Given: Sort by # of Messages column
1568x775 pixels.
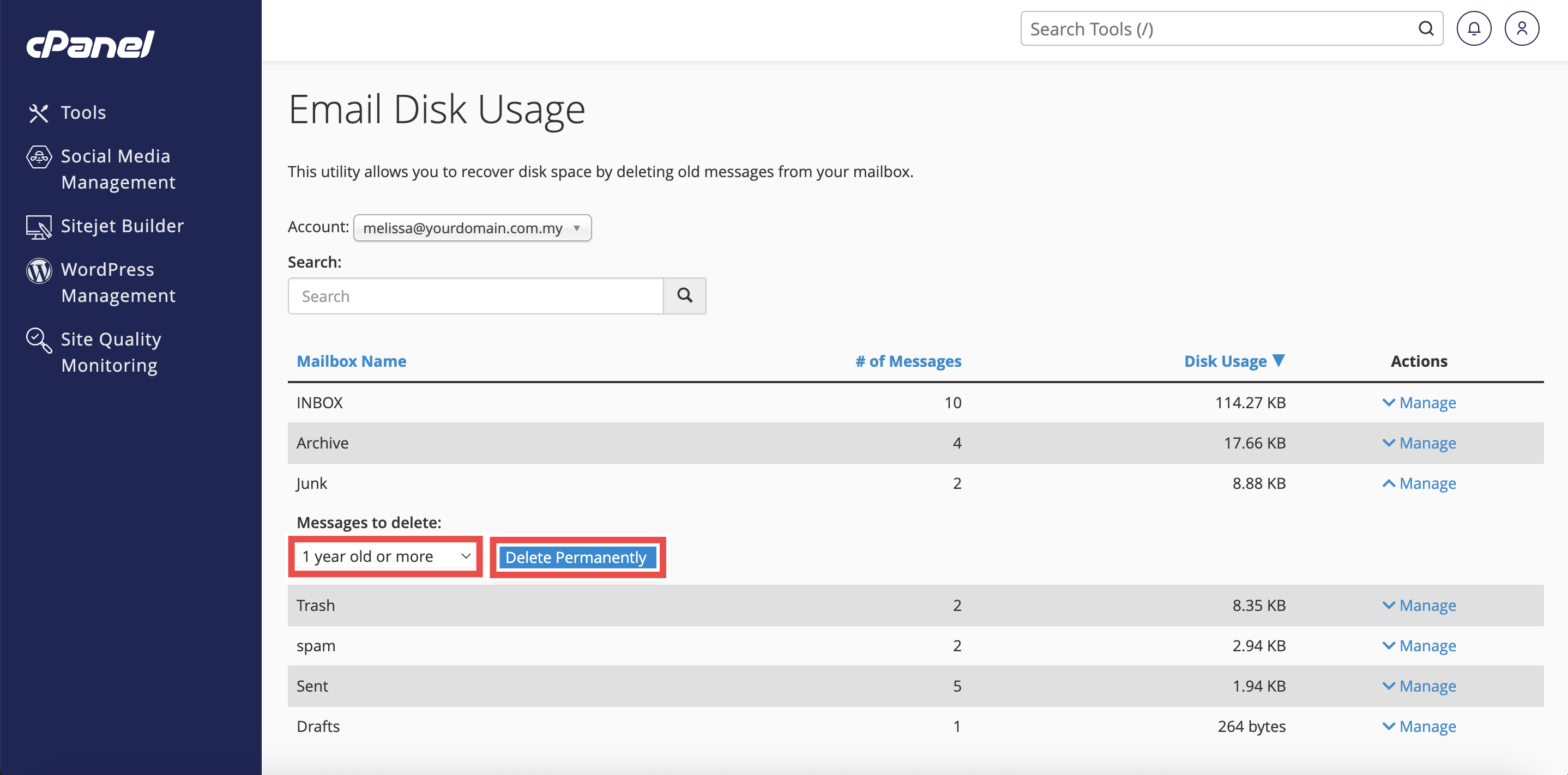Looking at the screenshot, I should [x=908, y=361].
